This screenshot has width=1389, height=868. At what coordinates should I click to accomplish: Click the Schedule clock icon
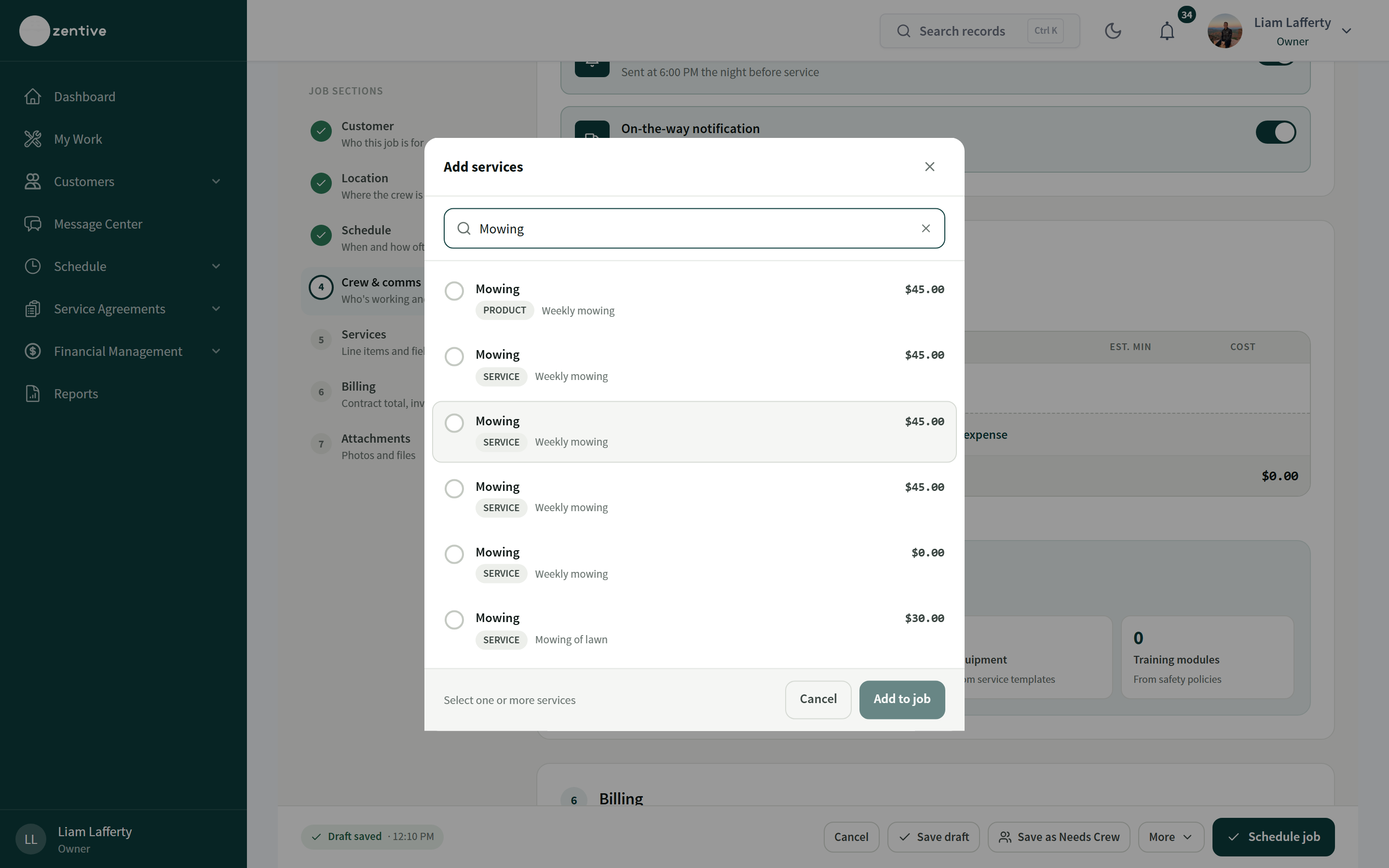click(x=33, y=266)
